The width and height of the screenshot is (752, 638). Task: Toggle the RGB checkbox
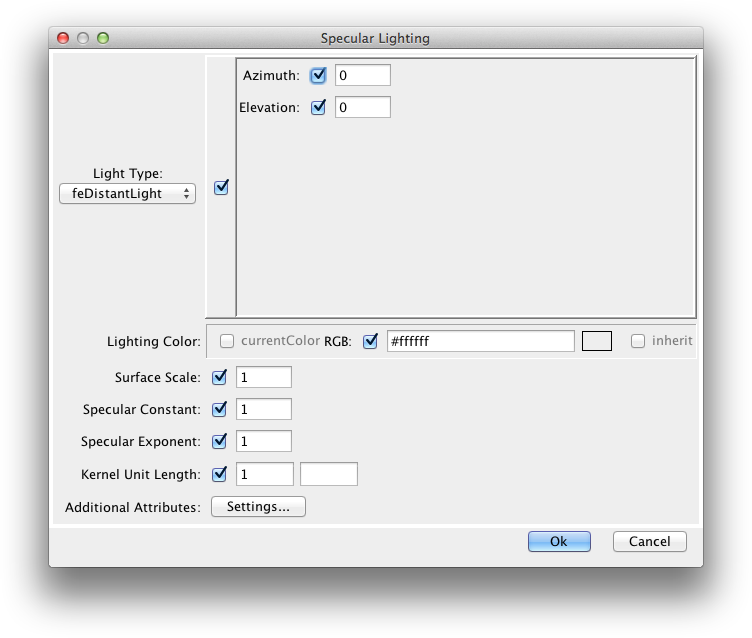click(371, 341)
